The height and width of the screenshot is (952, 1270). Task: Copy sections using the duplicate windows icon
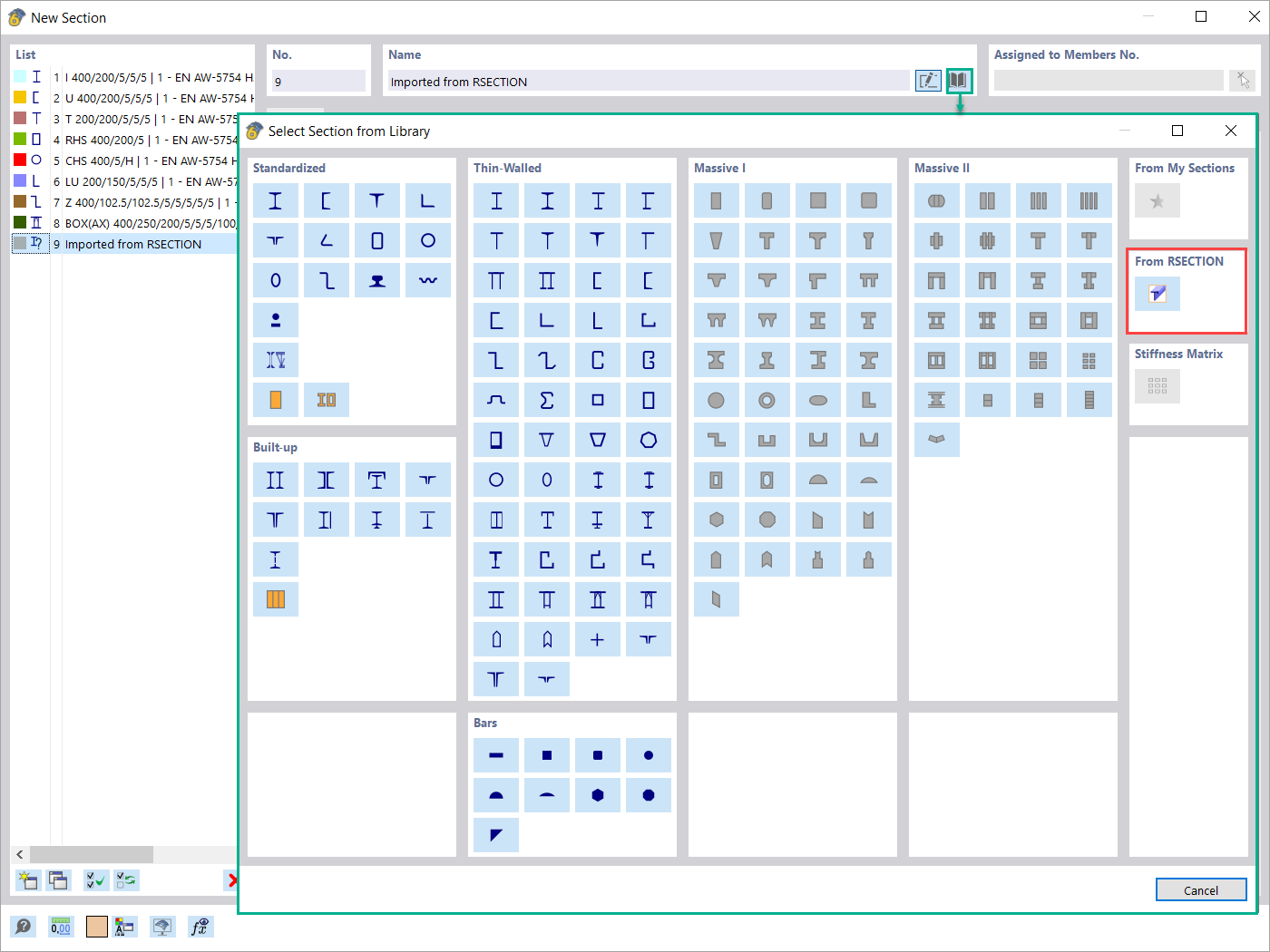[58, 880]
